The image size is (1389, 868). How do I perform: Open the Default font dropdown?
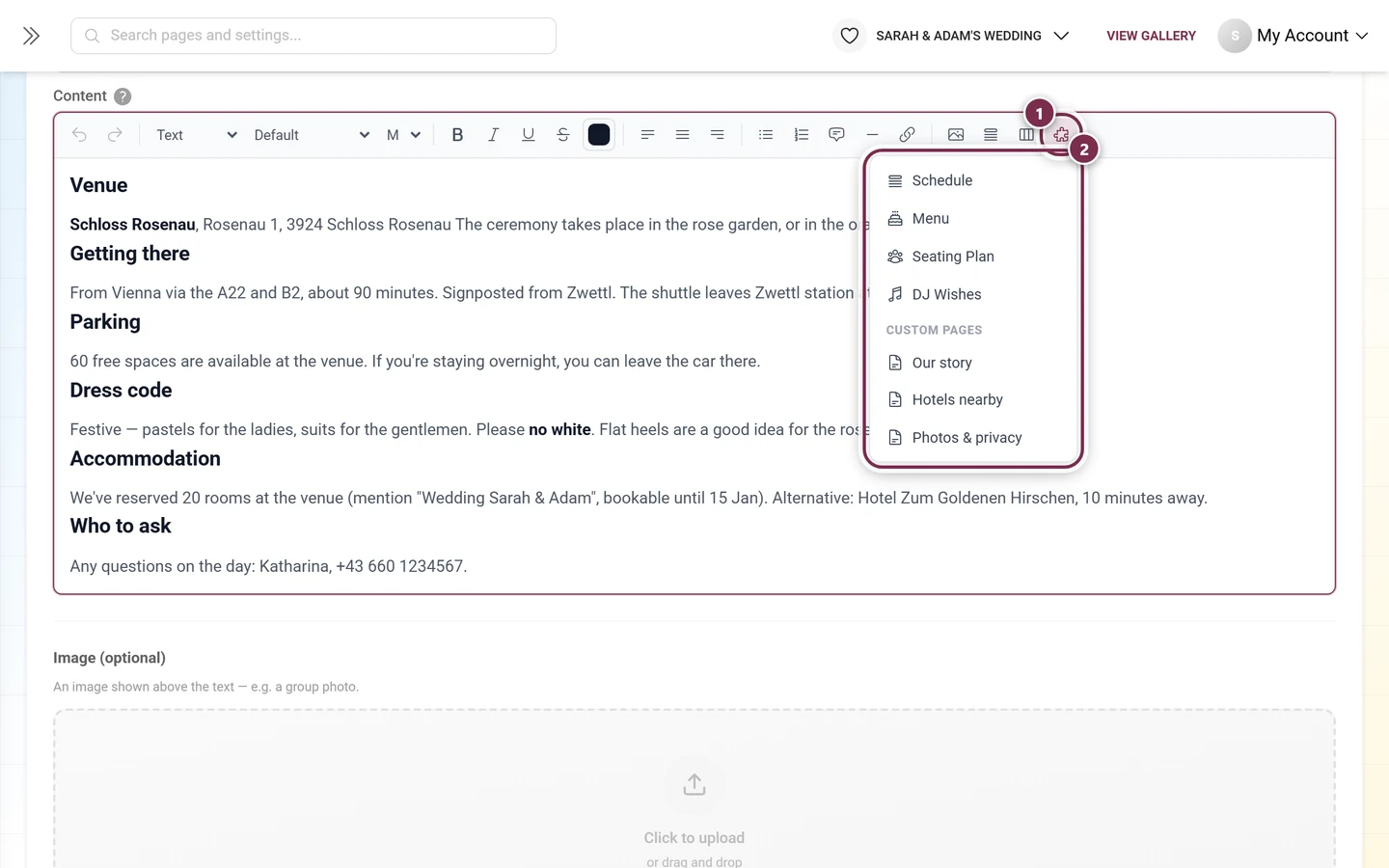point(311,135)
